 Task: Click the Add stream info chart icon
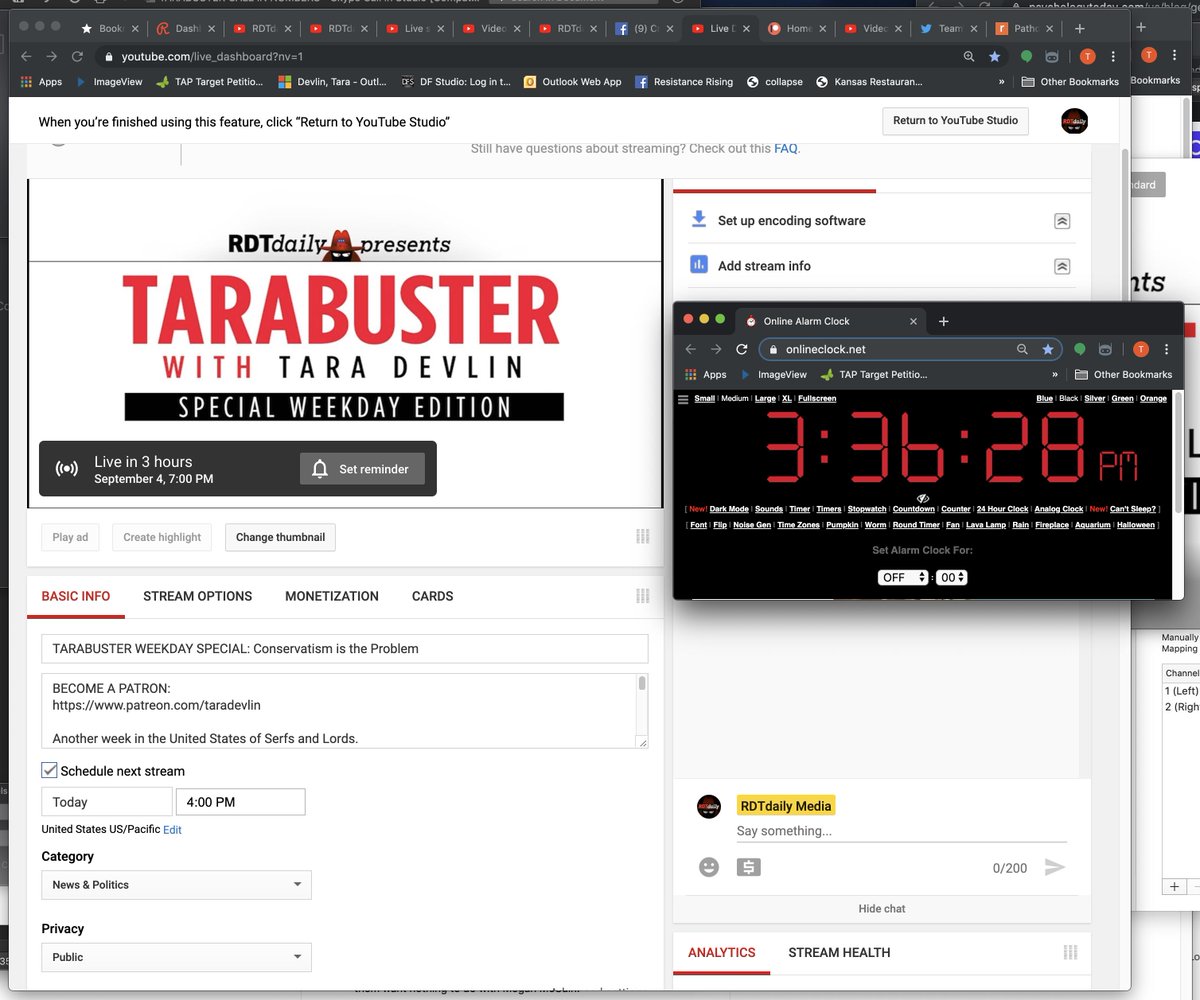coord(699,265)
